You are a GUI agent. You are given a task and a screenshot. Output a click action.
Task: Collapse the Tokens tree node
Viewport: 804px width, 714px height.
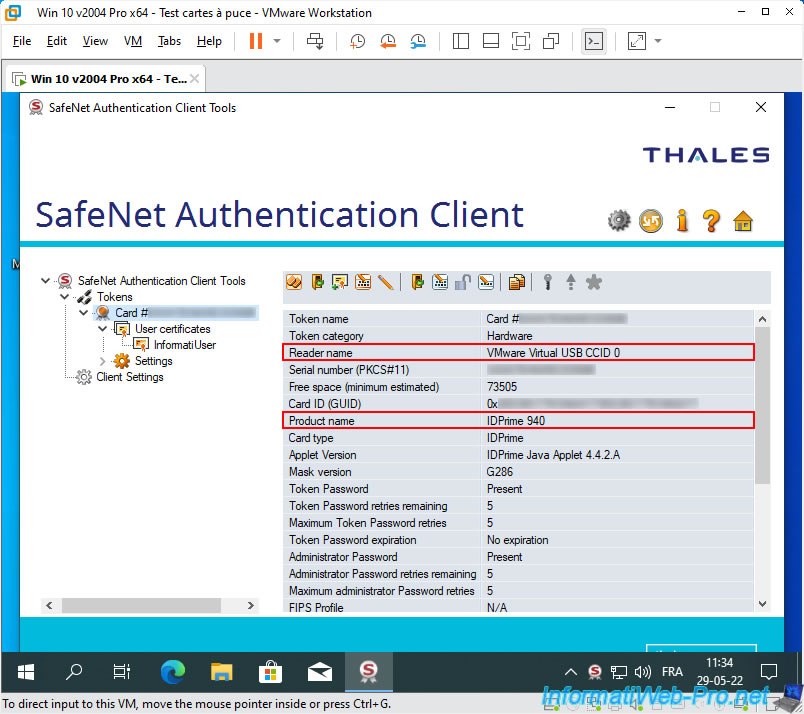(64, 296)
